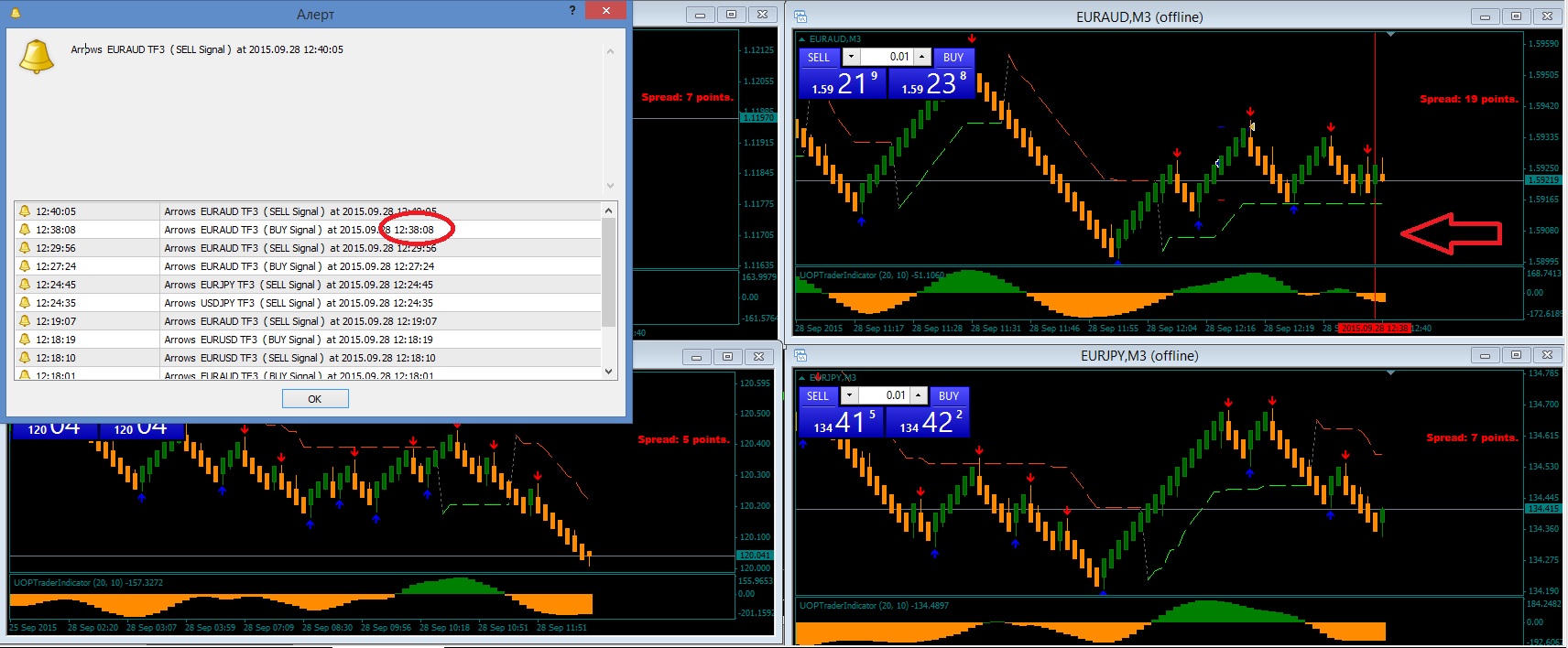Click the 'Spread: 7 points.' label on EURJPY

click(1472, 437)
